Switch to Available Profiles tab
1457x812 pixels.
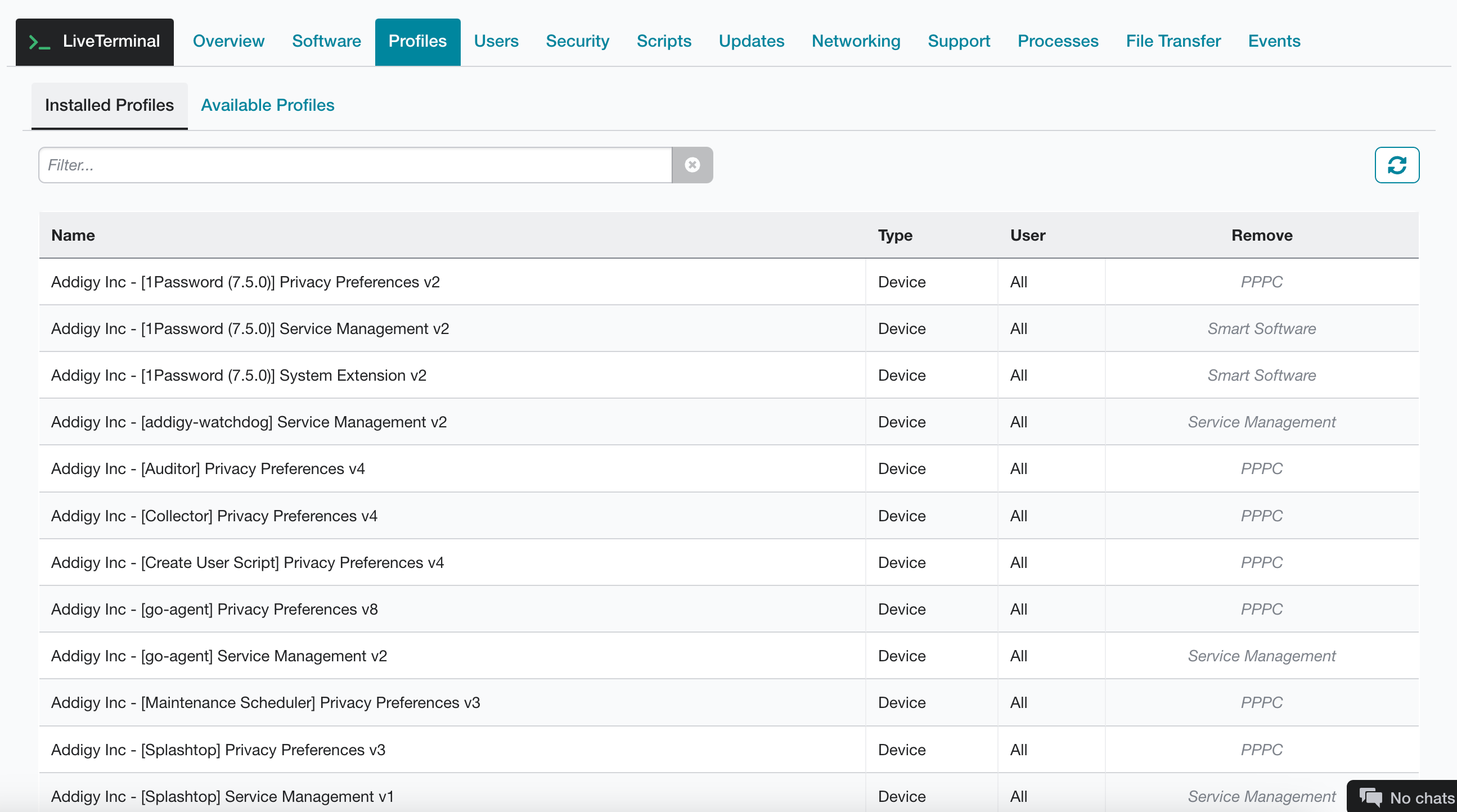click(268, 105)
